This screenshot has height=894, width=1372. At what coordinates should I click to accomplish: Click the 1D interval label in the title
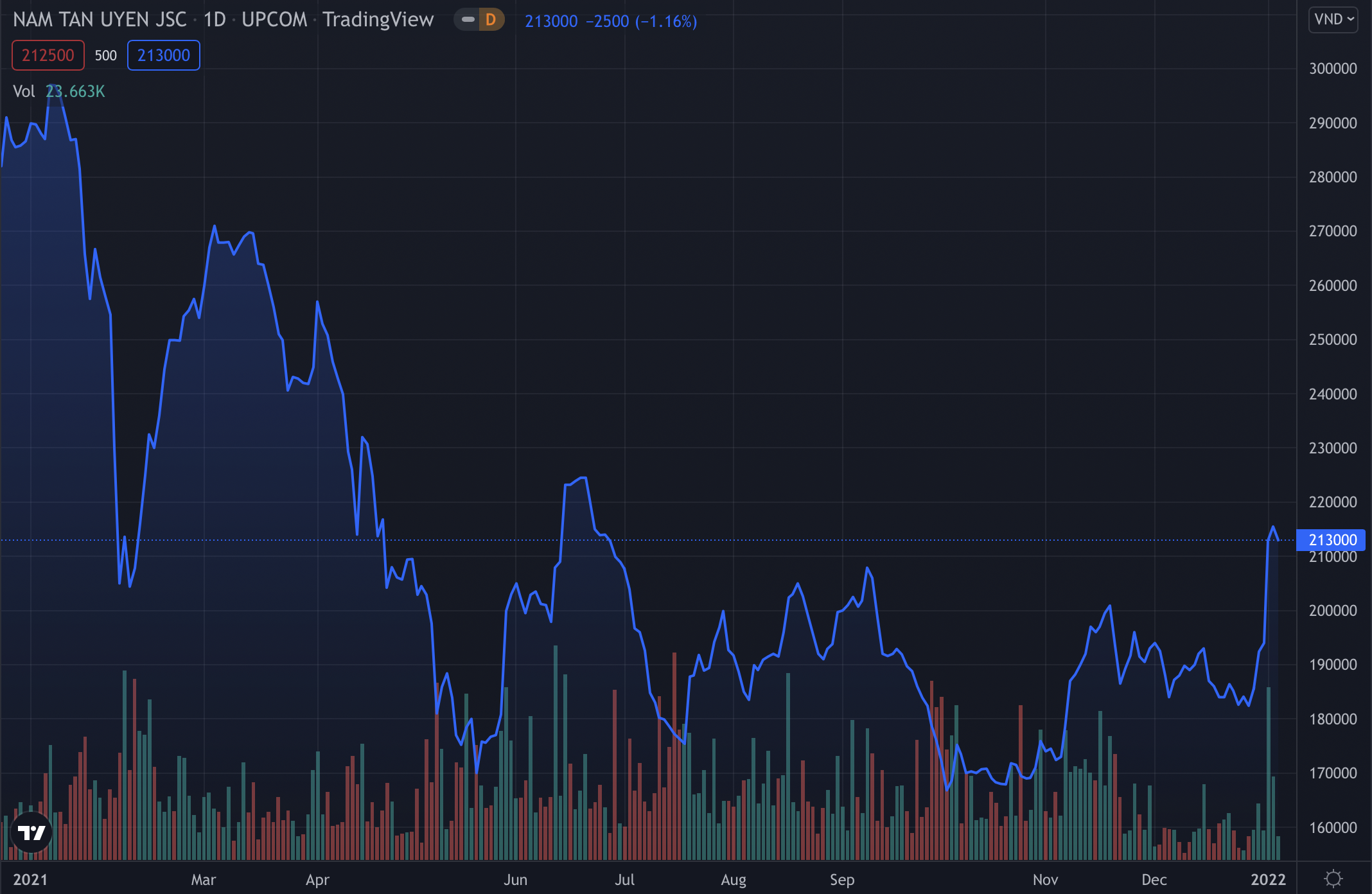[x=215, y=20]
